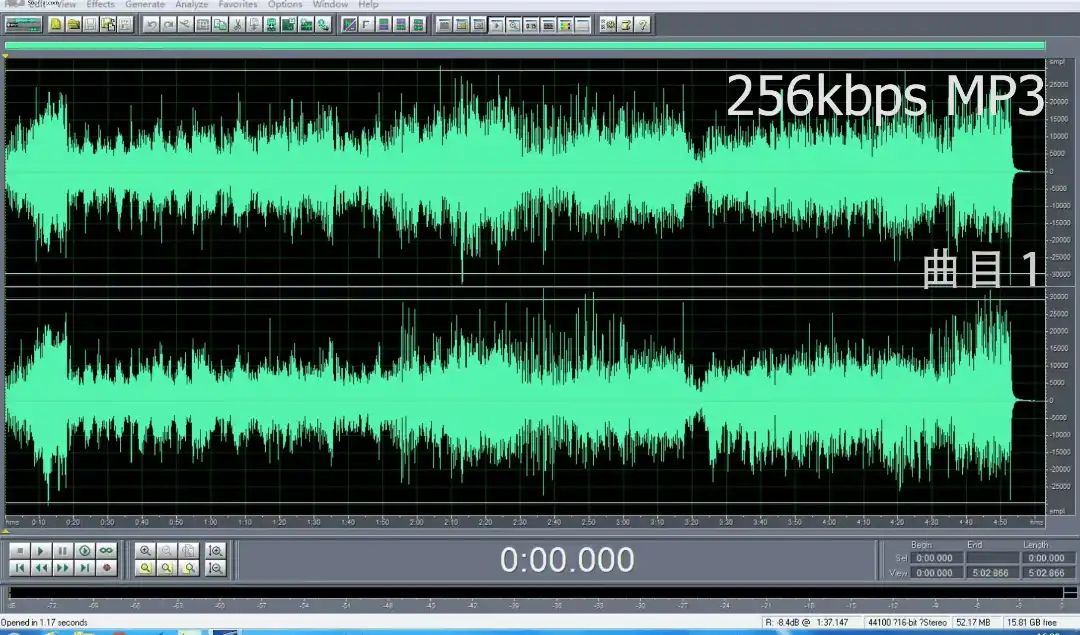Jump to the beginning of the file
Image resolution: width=1080 pixels, height=635 pixels.
[x=19, y=568]
